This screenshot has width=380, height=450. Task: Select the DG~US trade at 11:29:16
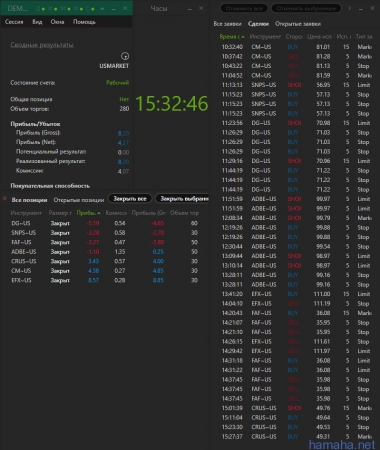[296, 161]
